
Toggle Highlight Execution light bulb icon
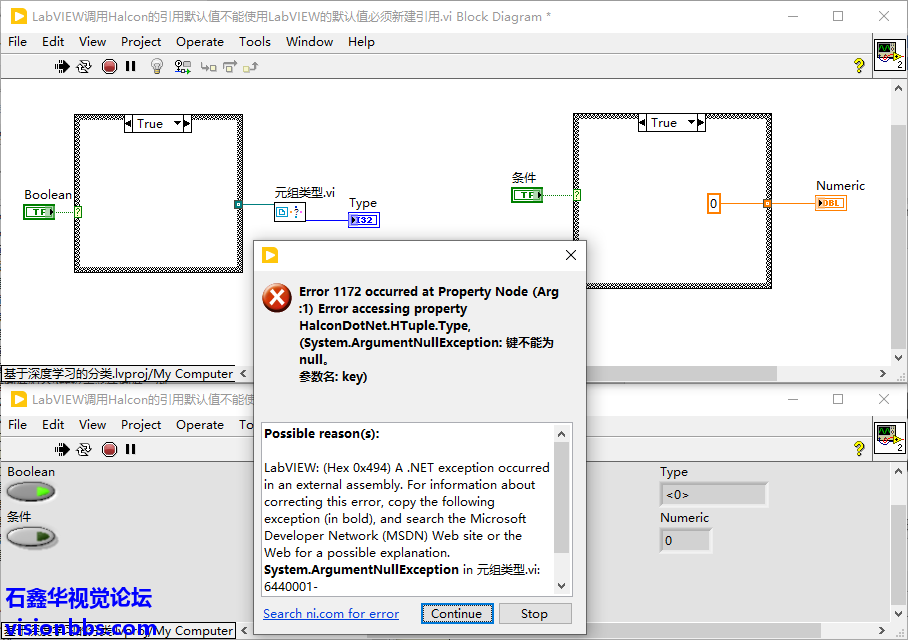pos(156,66)
